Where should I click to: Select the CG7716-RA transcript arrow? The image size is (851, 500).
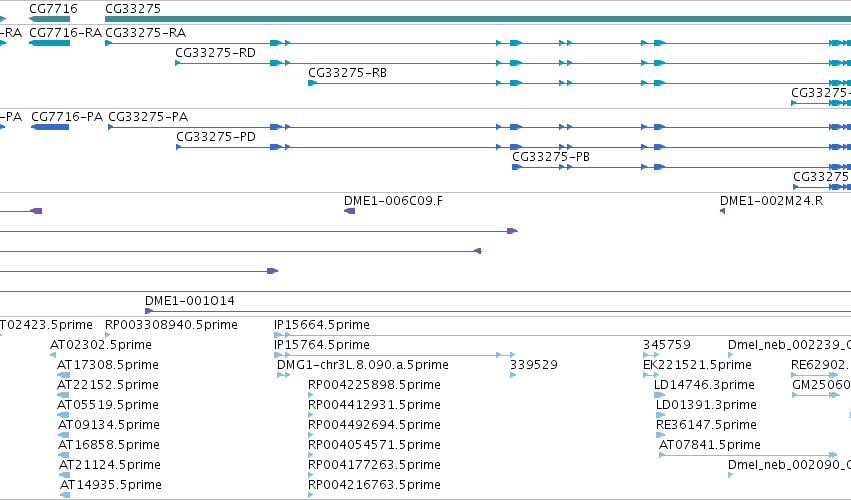point(49,43)
